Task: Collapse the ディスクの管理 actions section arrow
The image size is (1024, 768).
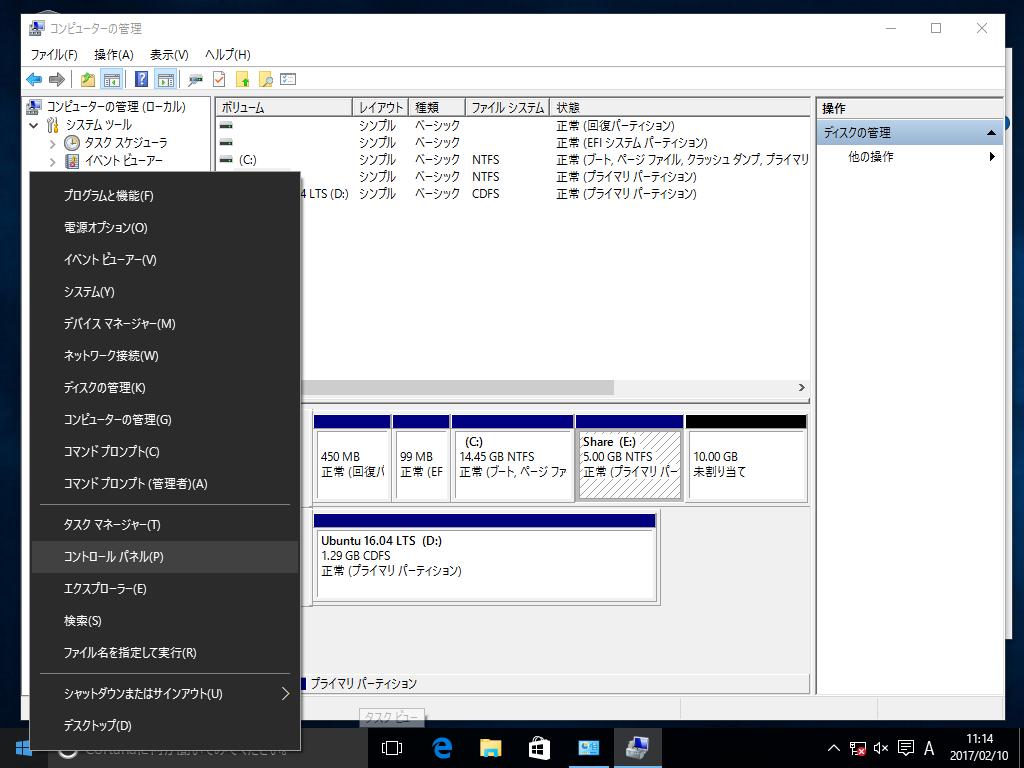Action: [x=991, y=133]
